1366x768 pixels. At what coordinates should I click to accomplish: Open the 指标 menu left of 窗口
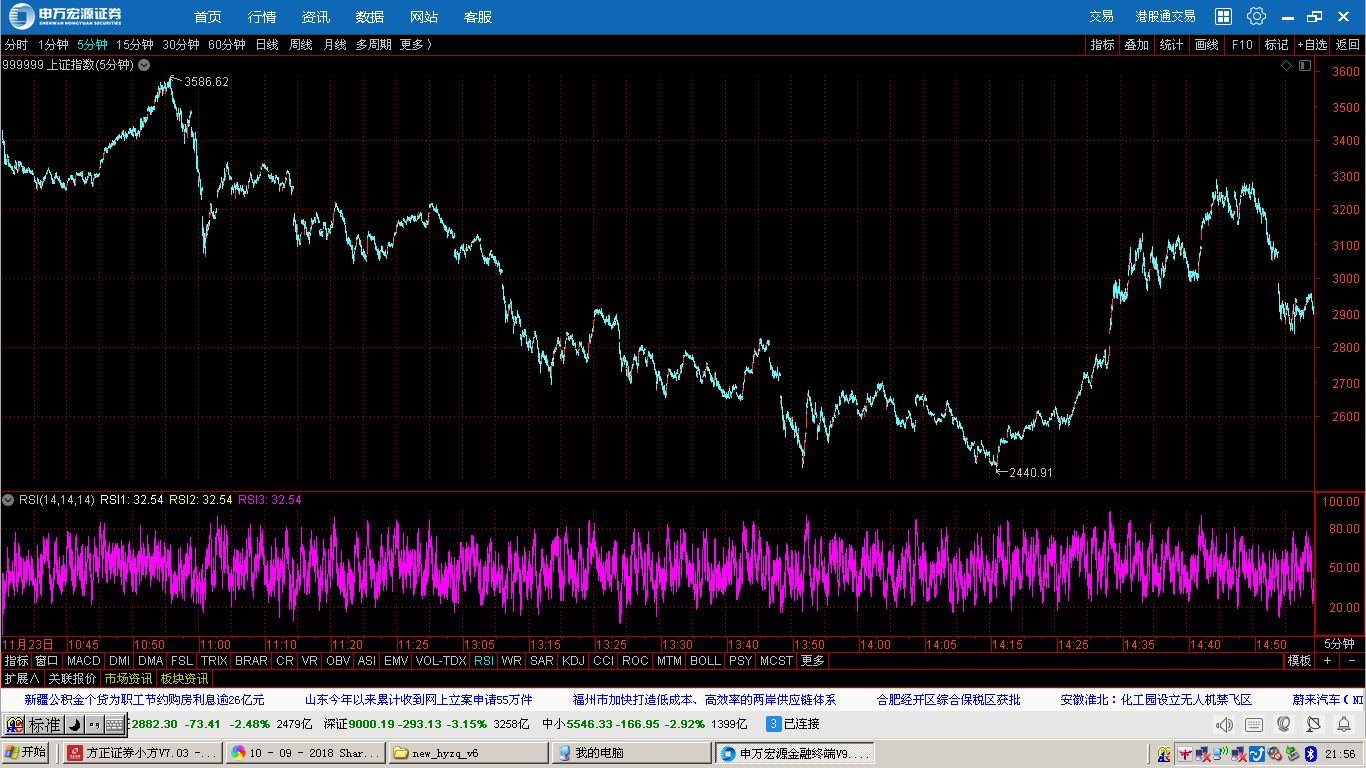point(16,661)
